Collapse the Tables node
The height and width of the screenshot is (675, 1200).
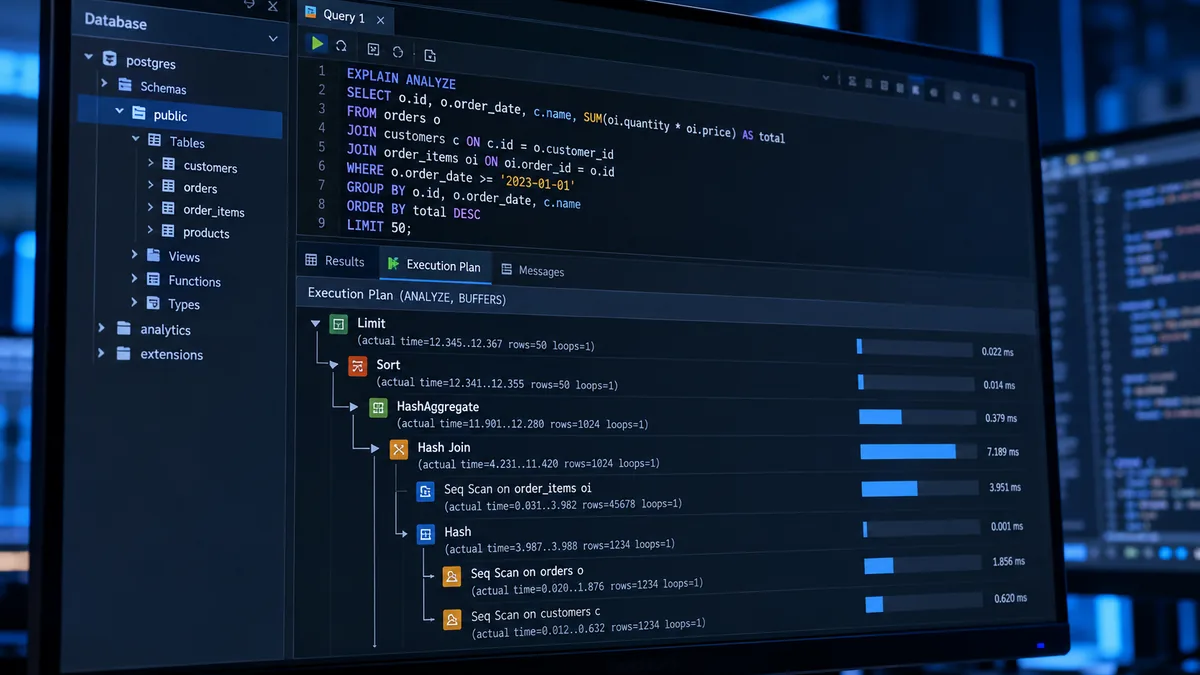pyautogui.click(x=136, y=139)
